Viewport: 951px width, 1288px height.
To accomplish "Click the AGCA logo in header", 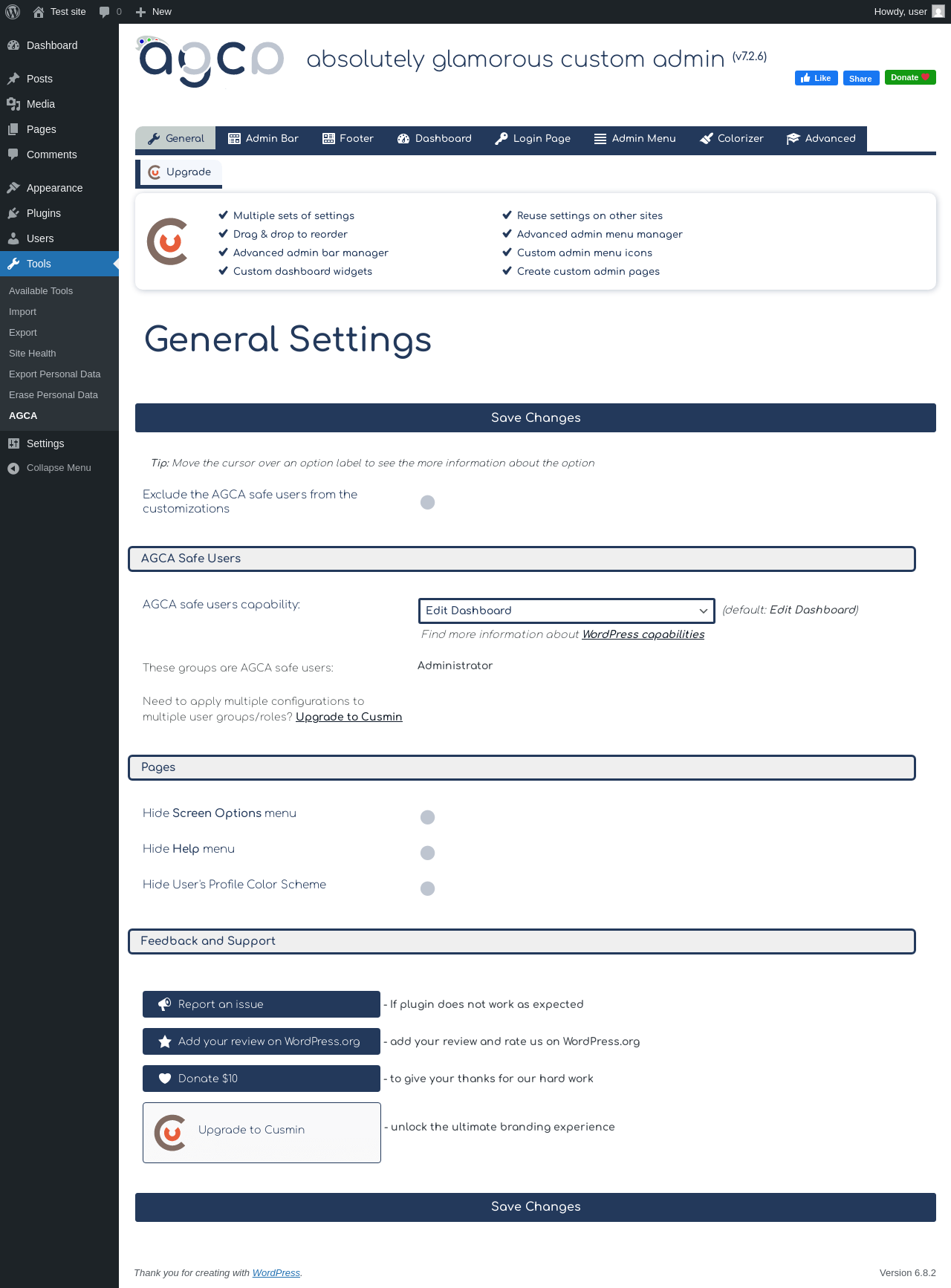I will [211, 61].
